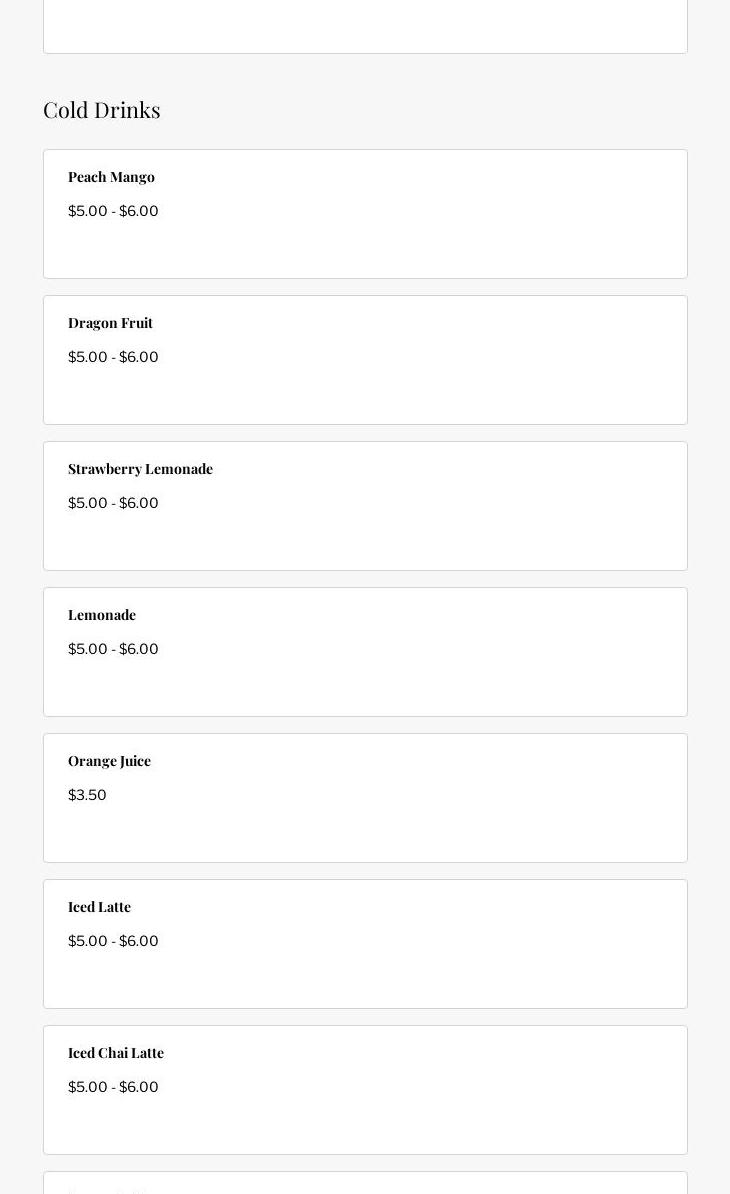The height and width of the screenshot is (1194, 730).
Task: Open the Iced Chai Latte item title
Action: [116, 1053]
